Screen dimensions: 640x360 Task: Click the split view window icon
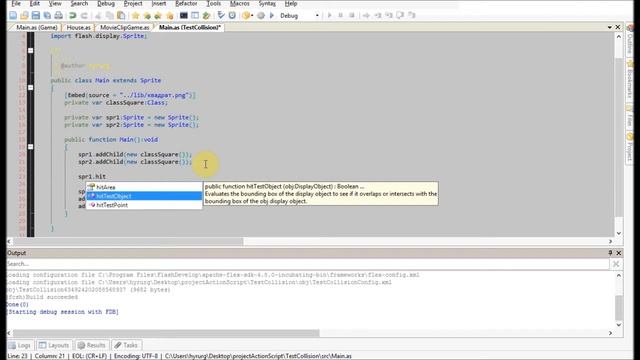195,16
